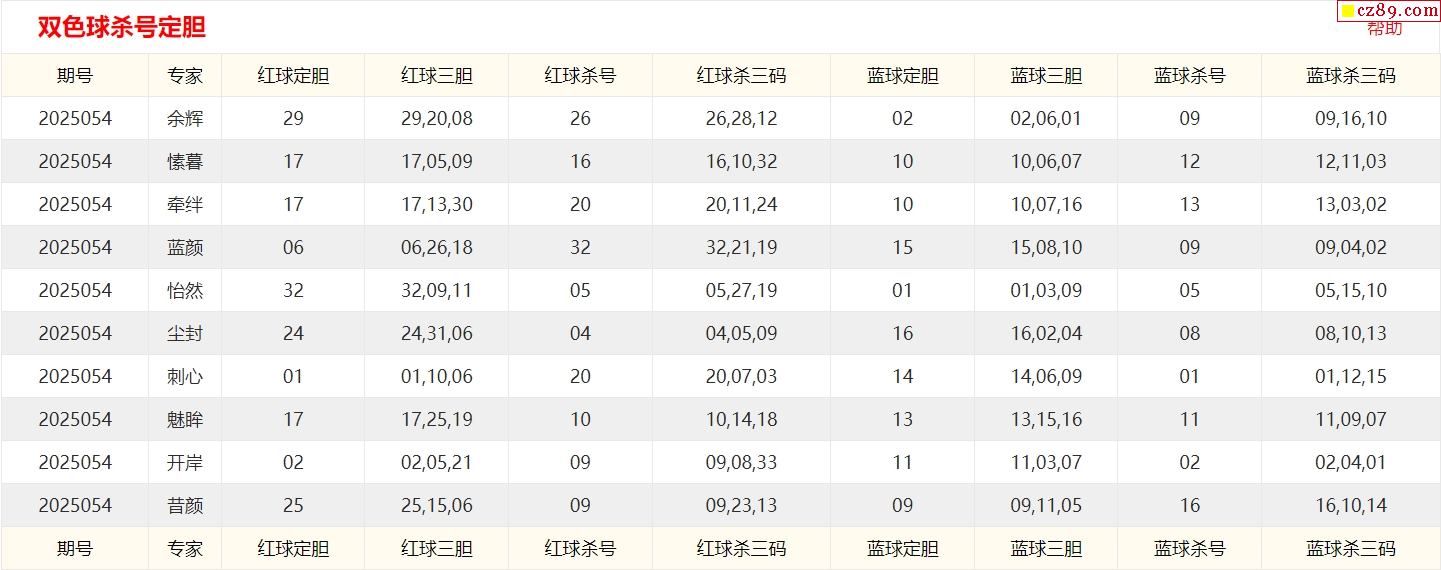Pick blue trio cell 01,03,09

coord(1046,290)
